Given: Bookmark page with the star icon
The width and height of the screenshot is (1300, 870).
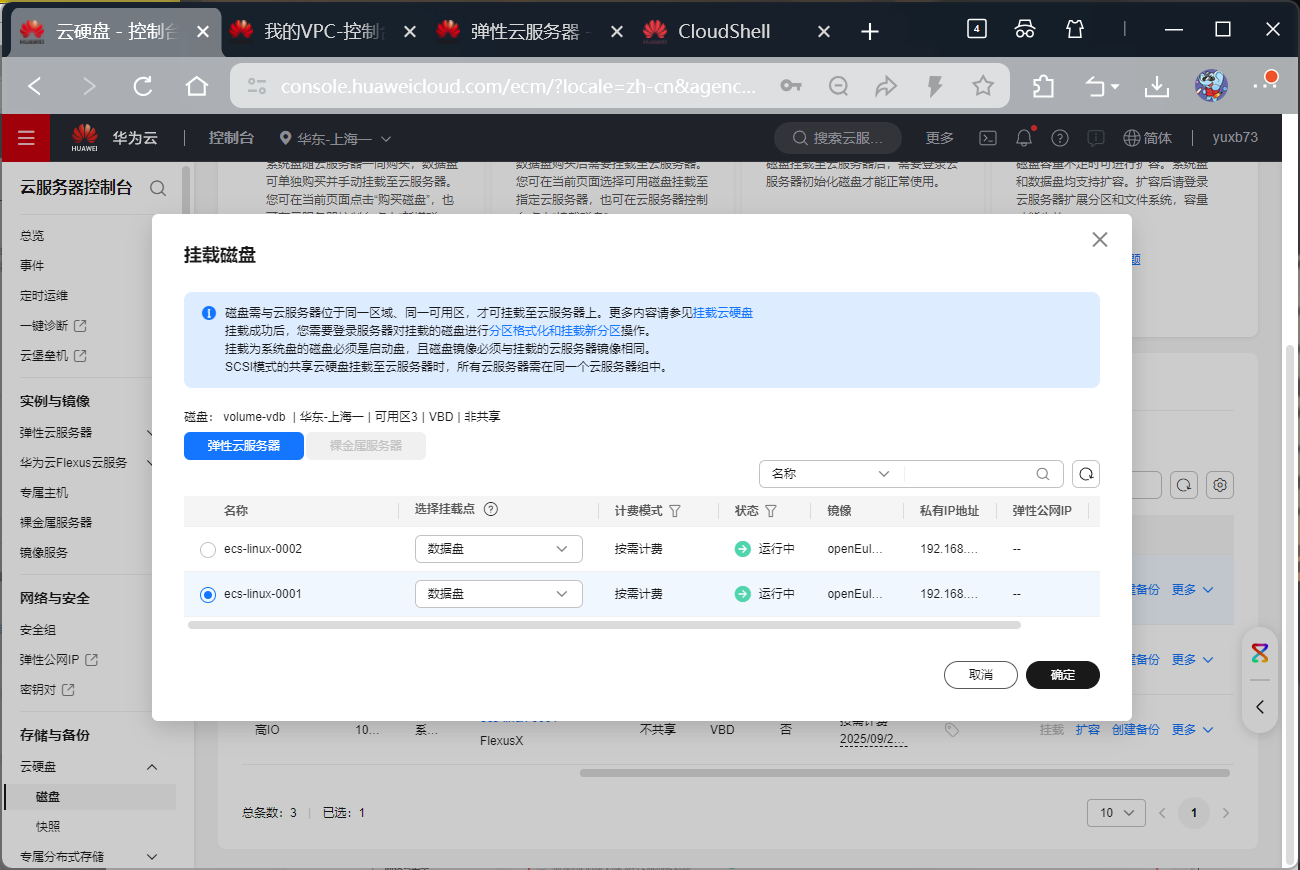Looking at the screenshot, I should tap(983, 86).
